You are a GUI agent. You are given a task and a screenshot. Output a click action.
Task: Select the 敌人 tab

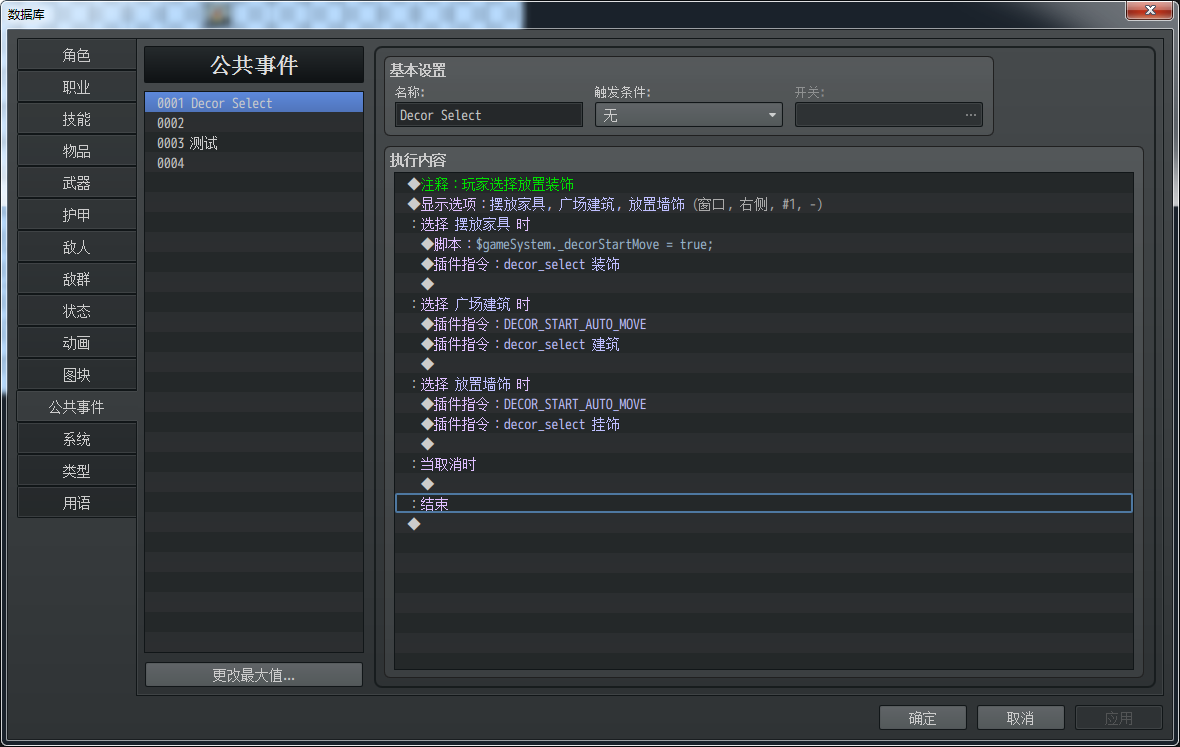pos(77,247)
